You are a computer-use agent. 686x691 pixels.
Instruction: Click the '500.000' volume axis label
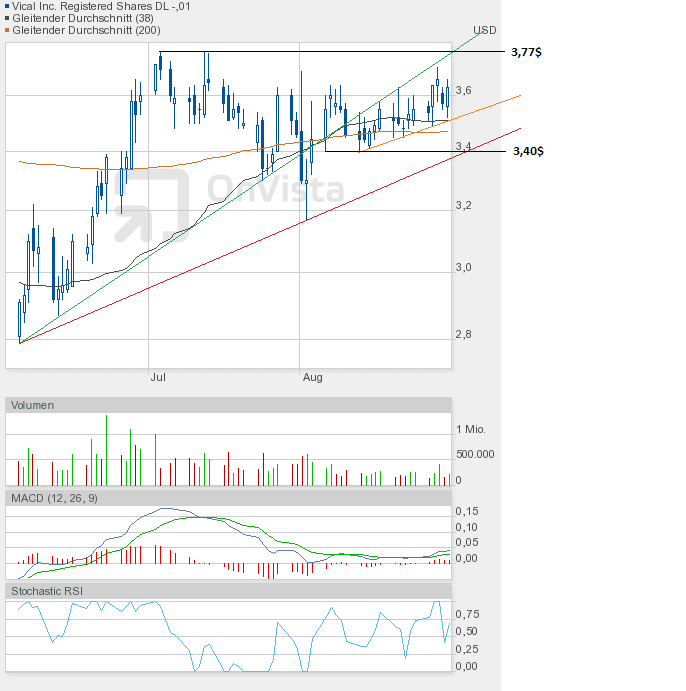point(475,454)
